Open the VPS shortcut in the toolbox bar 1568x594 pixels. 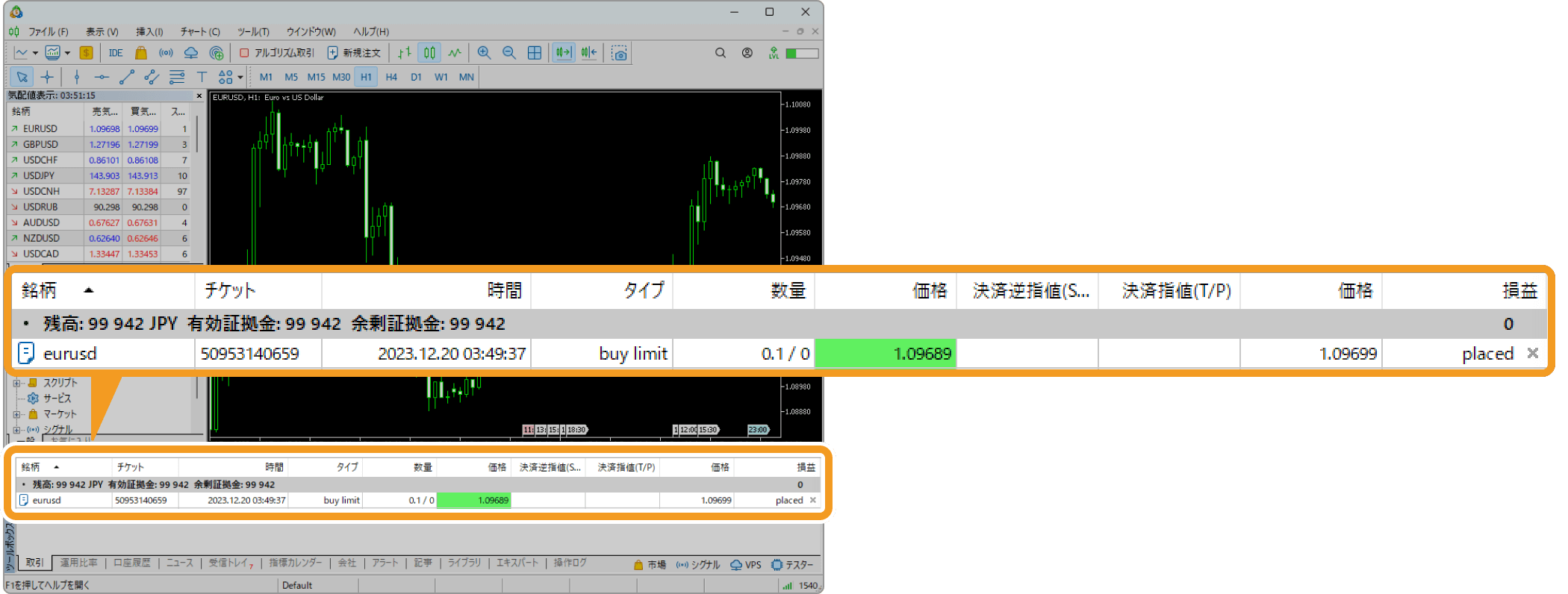pyautogui.click(x=746, y=565)
